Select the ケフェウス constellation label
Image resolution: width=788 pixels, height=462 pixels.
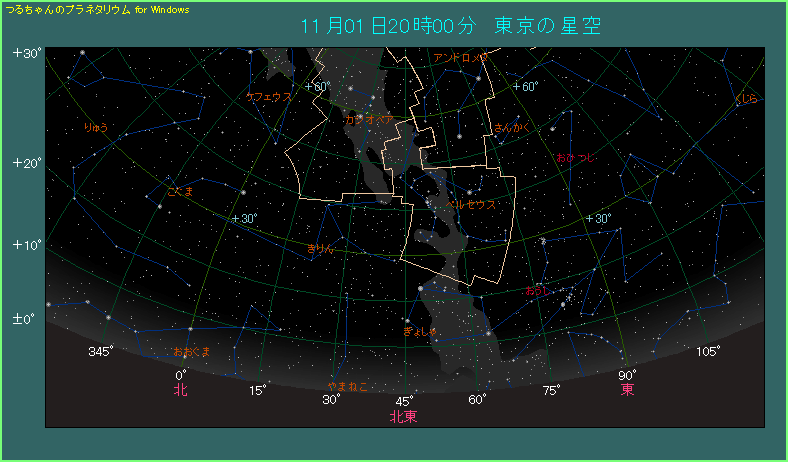click(269, 97)
